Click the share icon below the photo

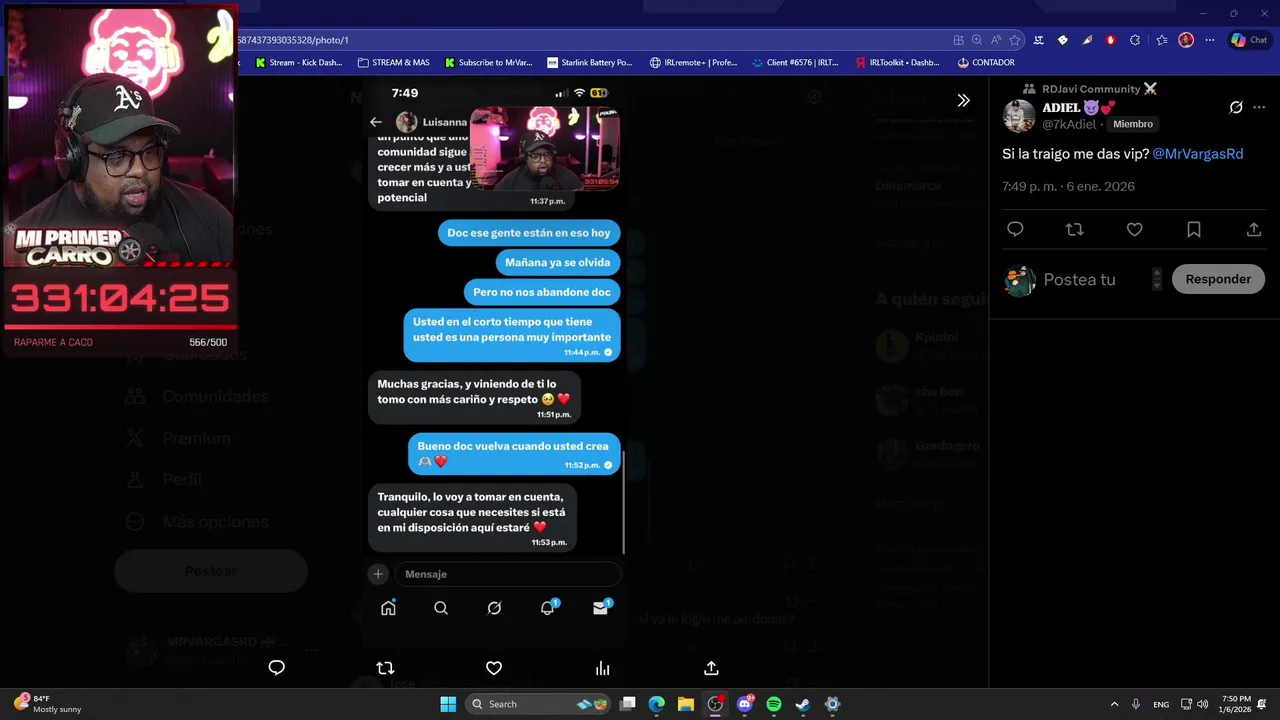point(711,668)
